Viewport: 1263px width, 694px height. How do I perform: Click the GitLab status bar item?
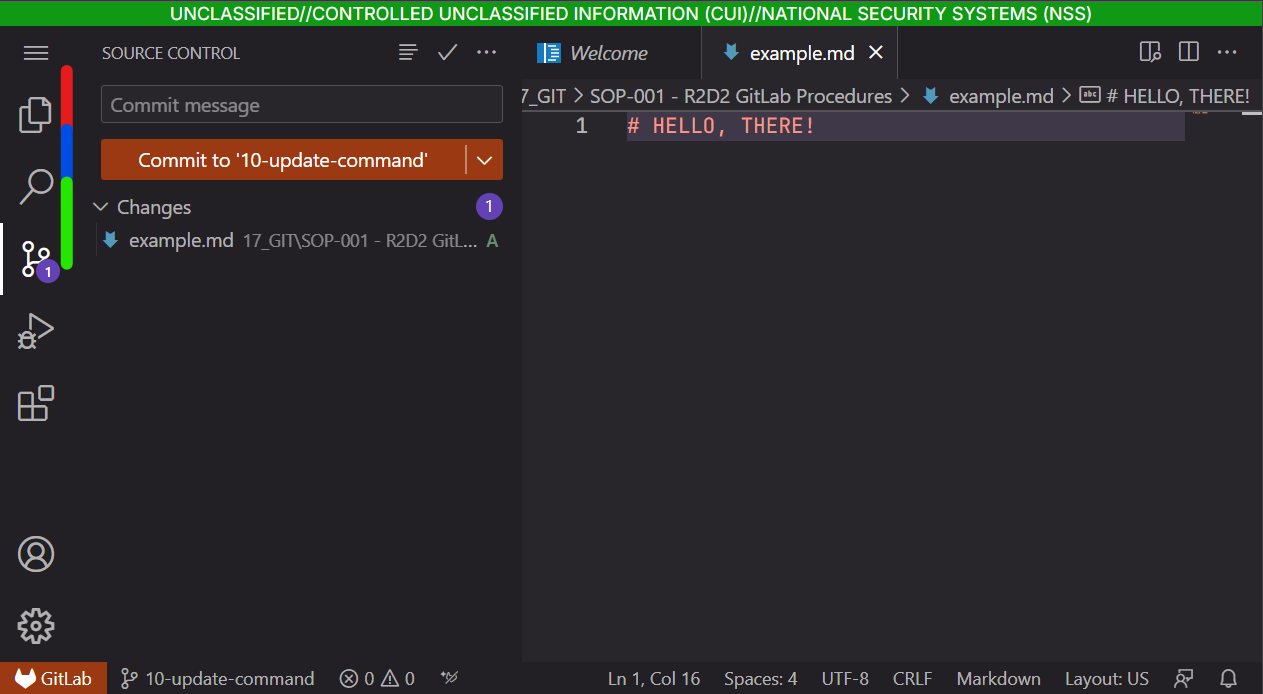coord(54,679)
